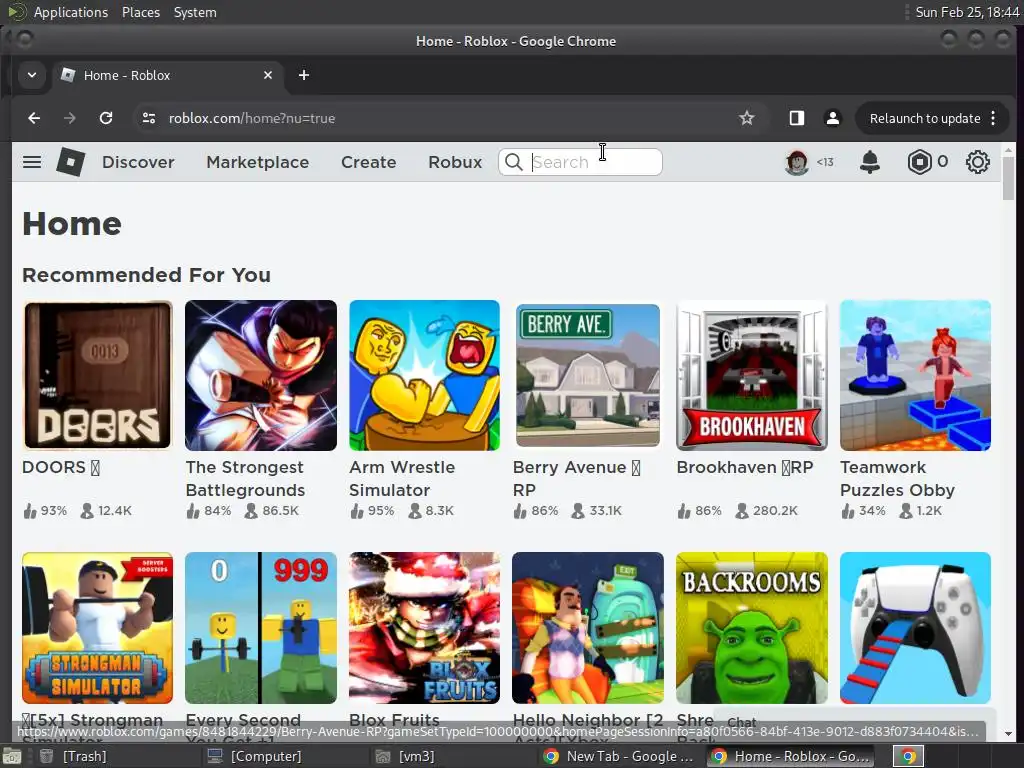Reload the Roblox page
The width and height of the screenshot is (1024, 768).
[x=106, y=118]
